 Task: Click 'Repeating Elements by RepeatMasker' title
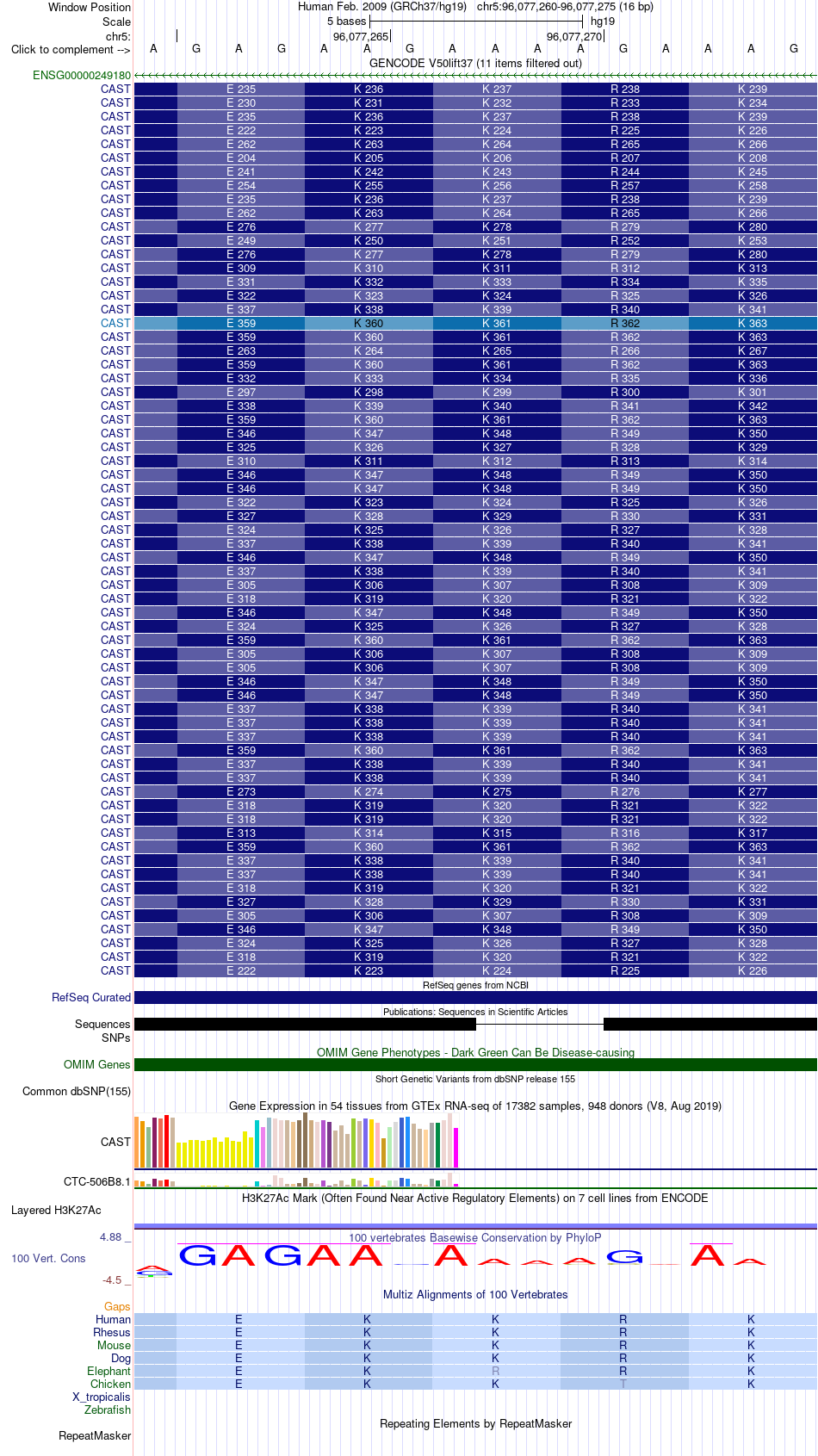click(475, 1424)
